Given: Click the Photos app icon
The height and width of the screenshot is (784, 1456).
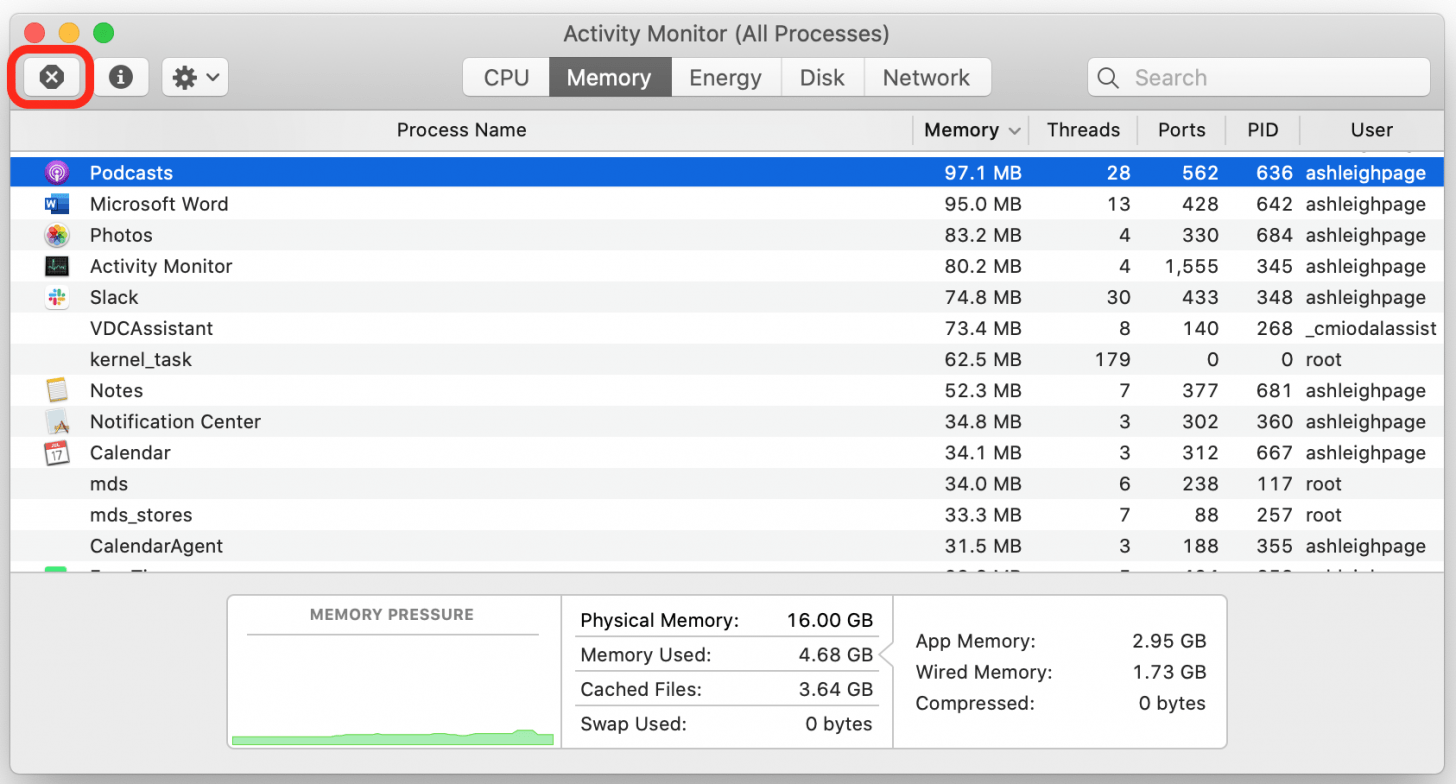Looking at the screenshot, I should pos(57,235).
